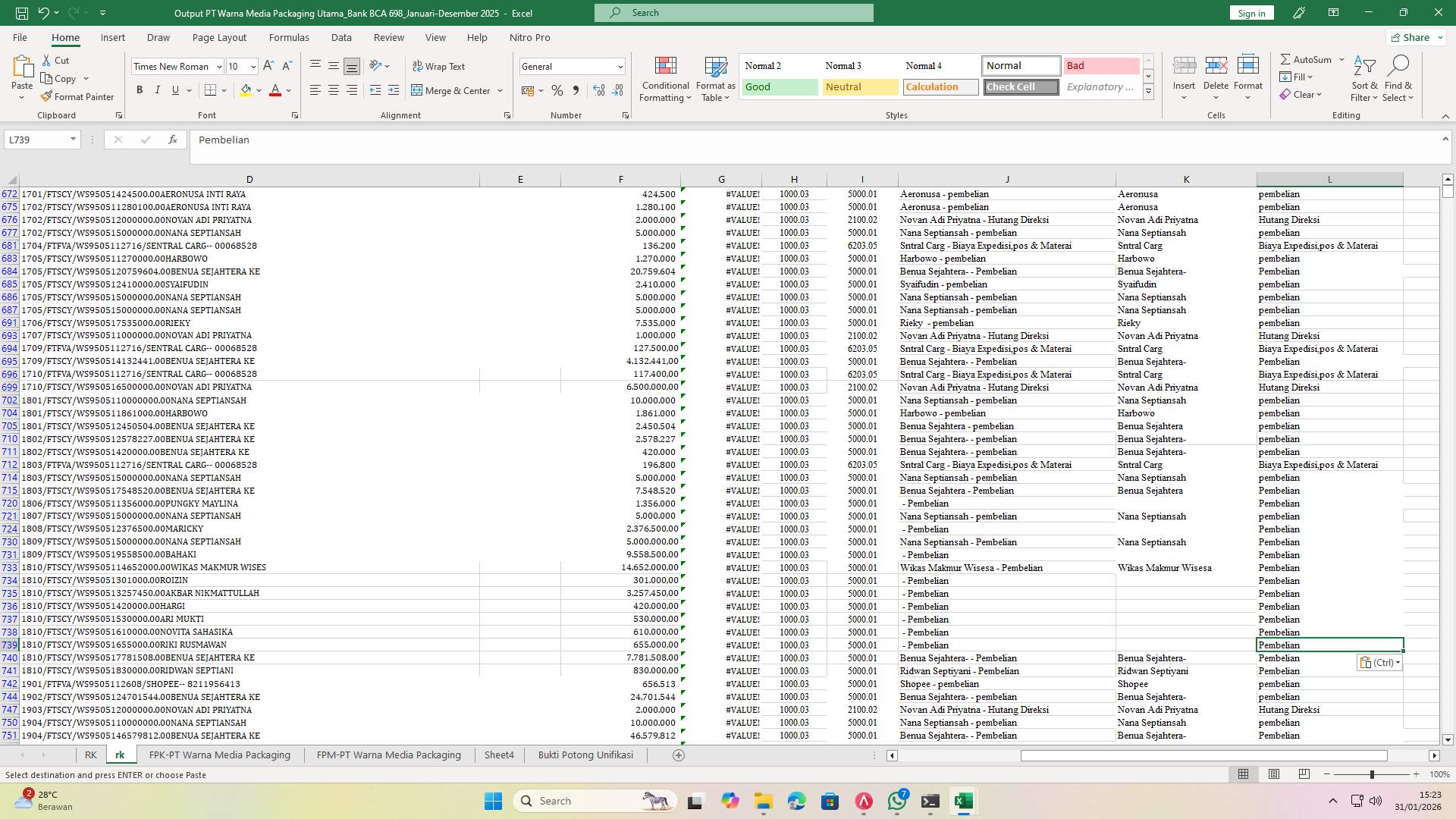
Task: Enable Wrap Text for selected cell
Action: tap(440, 66)
